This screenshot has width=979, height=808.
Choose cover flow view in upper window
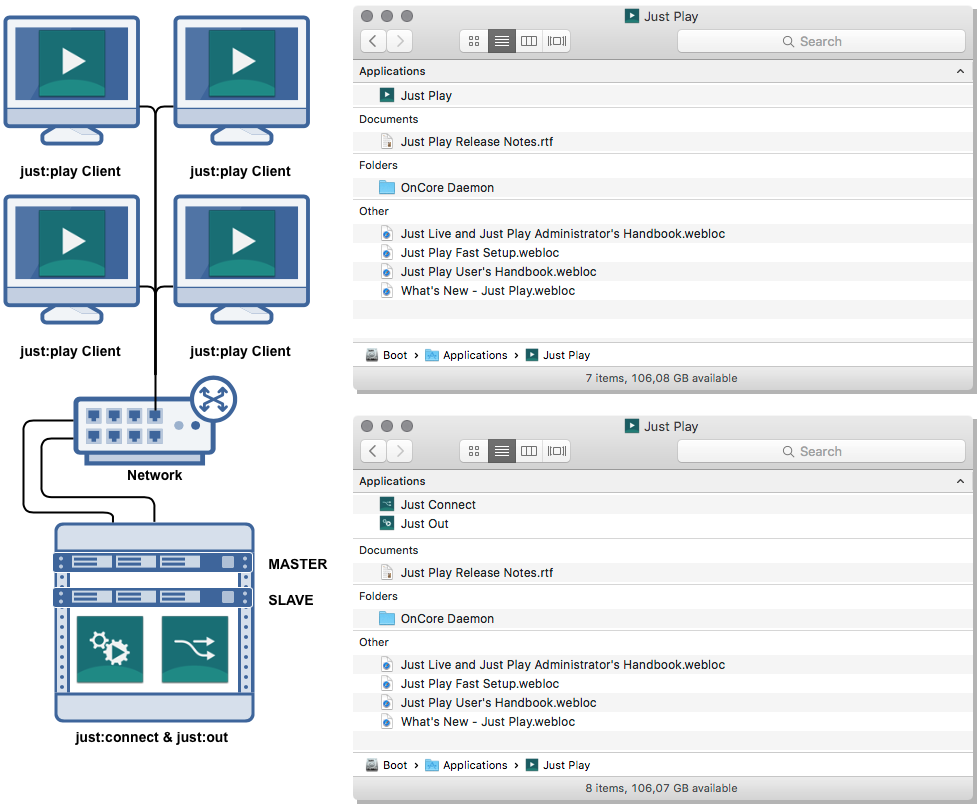pyautogui.click(x=556, y=41)
